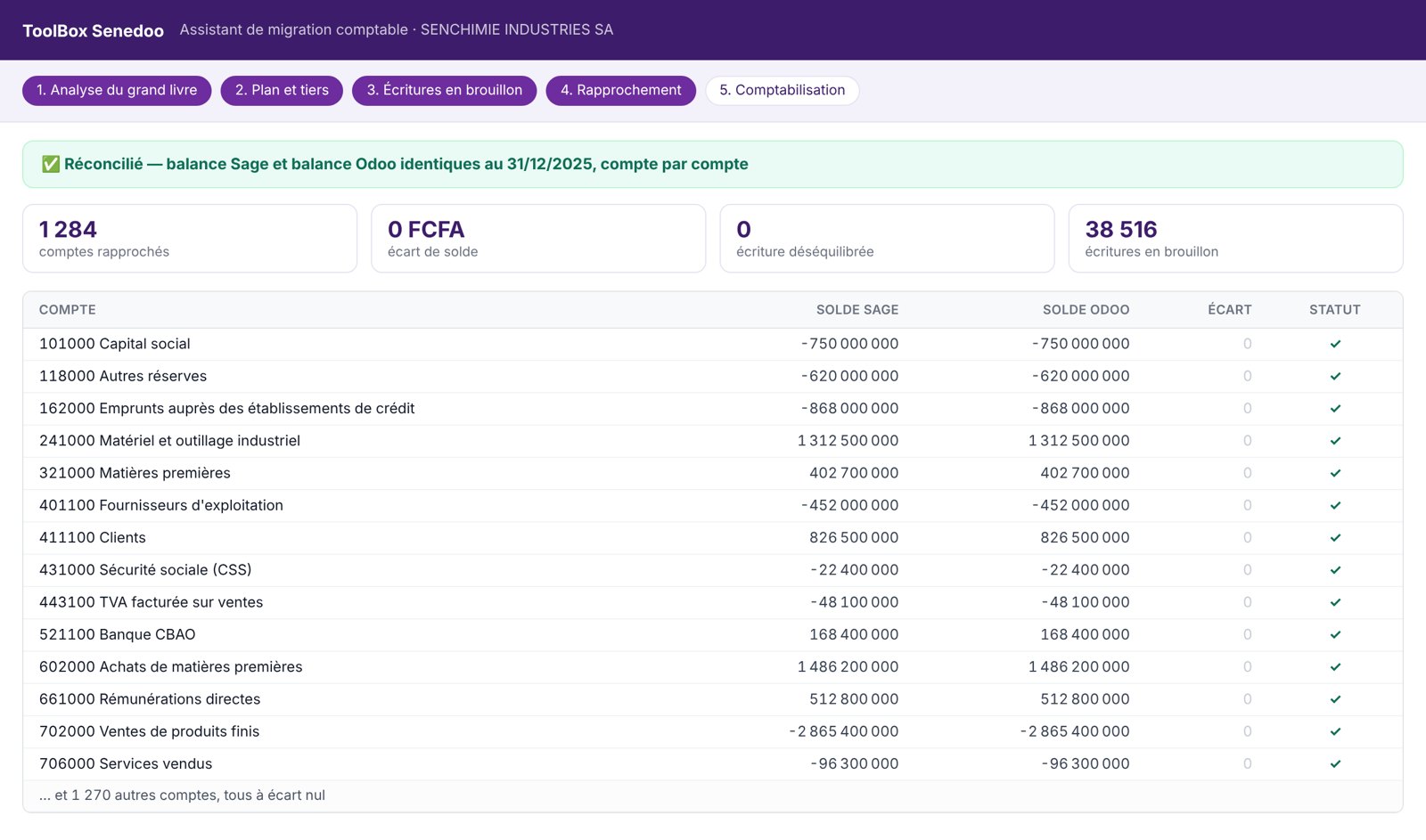Click the check mark in Emprunts row
The image size is (1426, 840).
point(1335,408)
